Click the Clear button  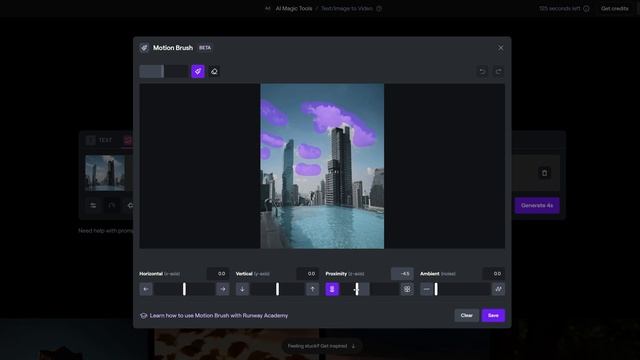click(467, 315)
